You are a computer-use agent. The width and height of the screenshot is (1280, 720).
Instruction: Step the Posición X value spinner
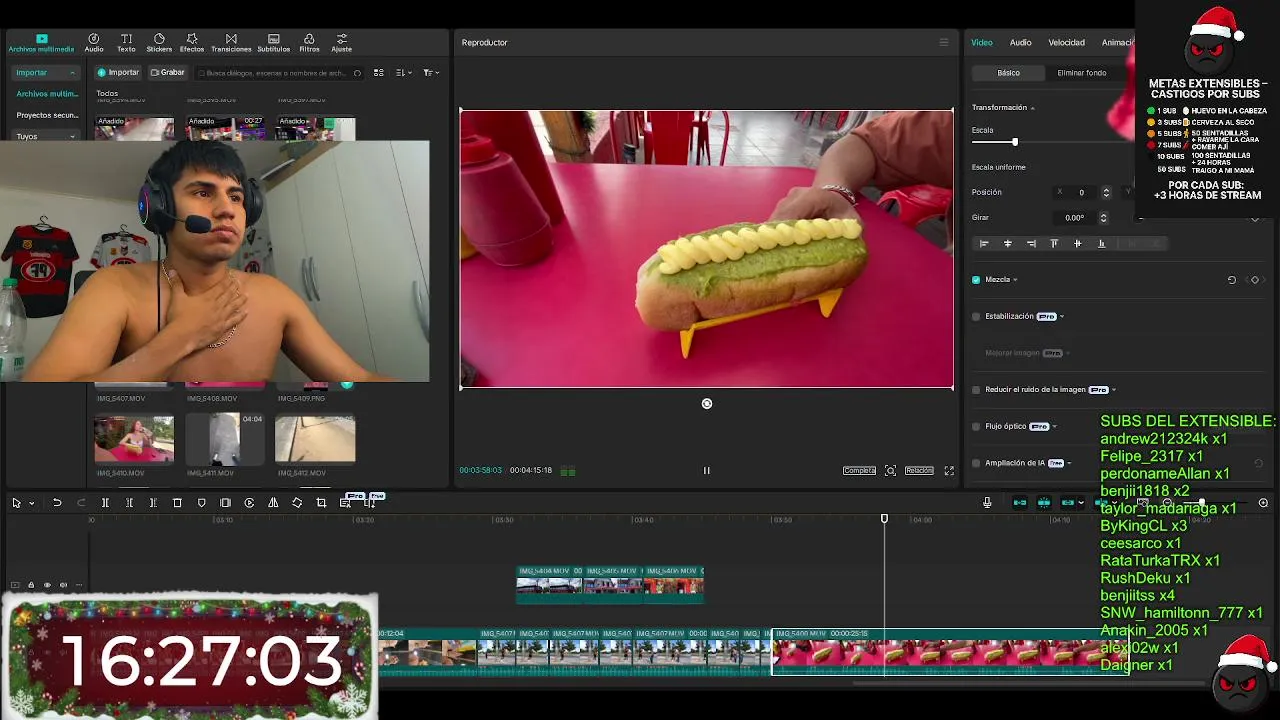point(1105,192)
